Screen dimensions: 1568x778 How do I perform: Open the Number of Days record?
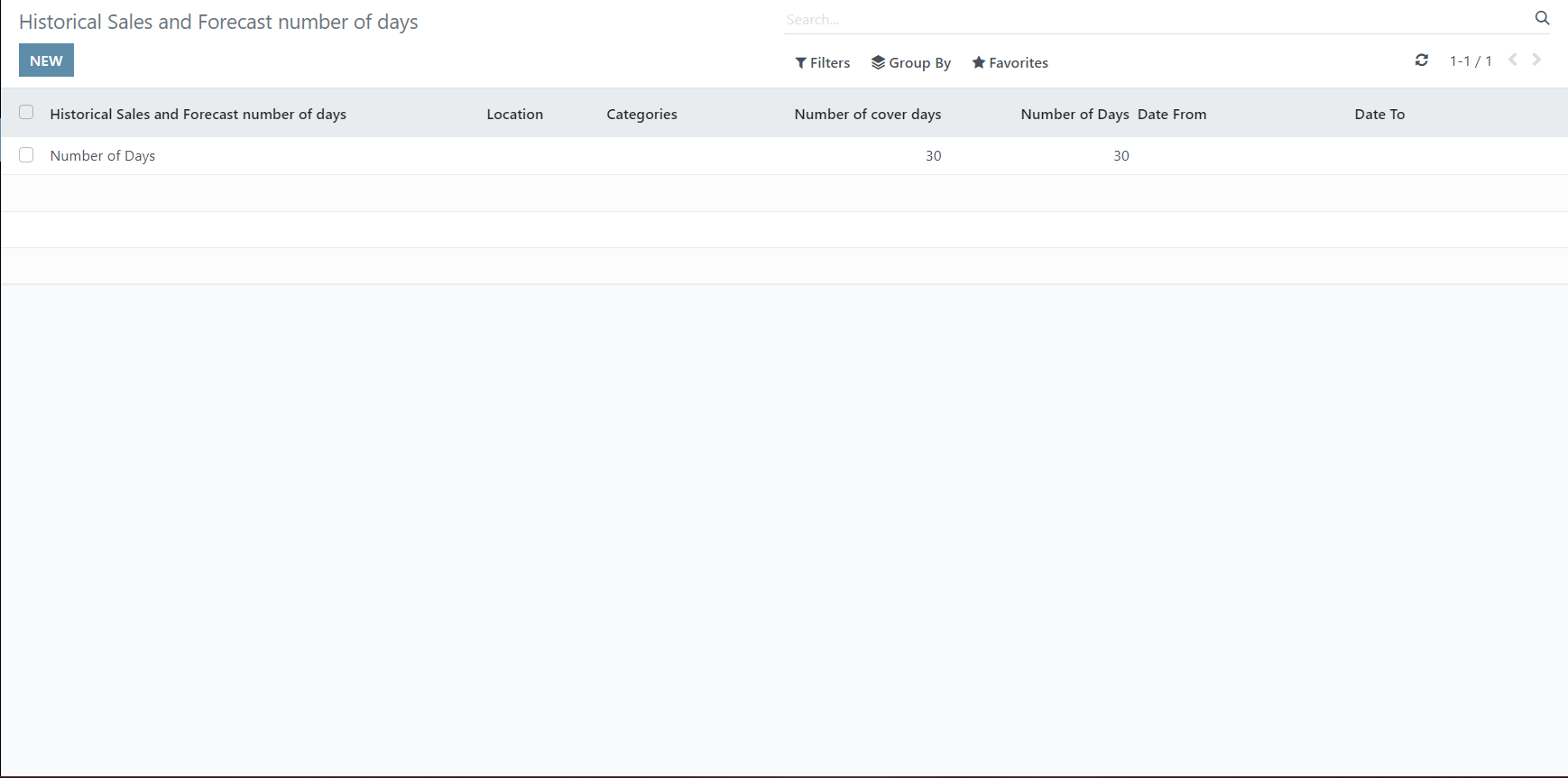click(x=103, y=155)
